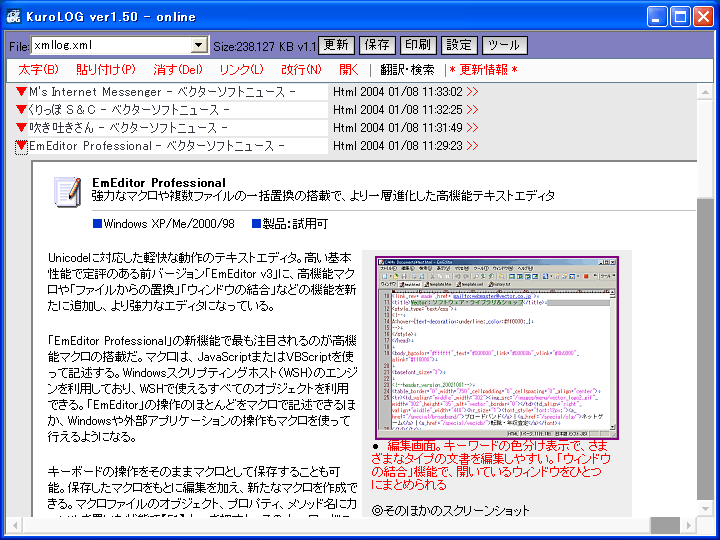The width and height of the screenshot is (720, 540).
Task: Click the 製品:試用可 label
Action: [295, 224]
